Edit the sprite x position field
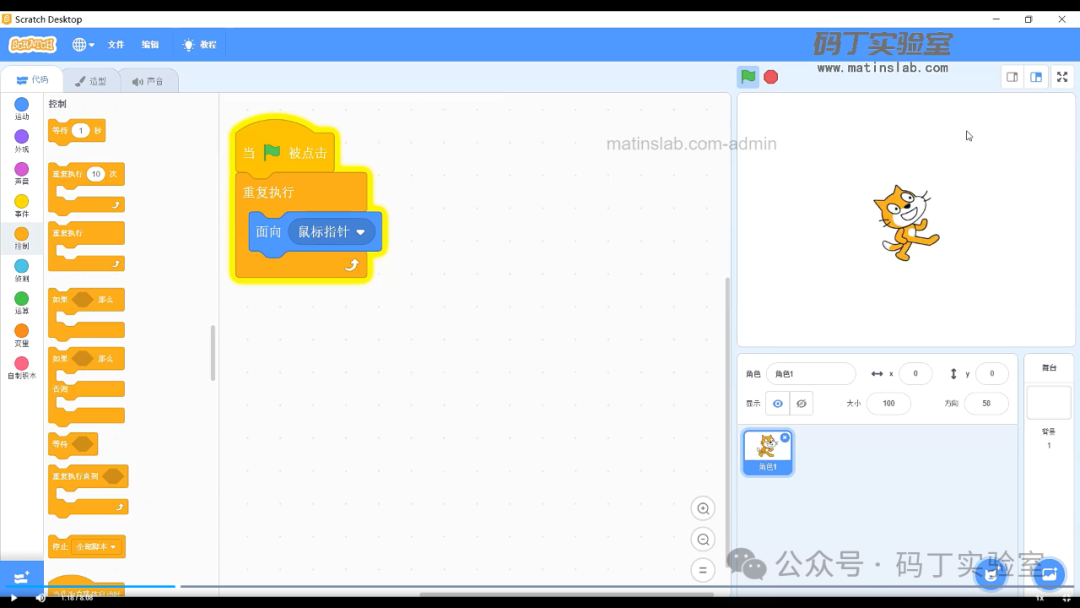 (915, 374)
